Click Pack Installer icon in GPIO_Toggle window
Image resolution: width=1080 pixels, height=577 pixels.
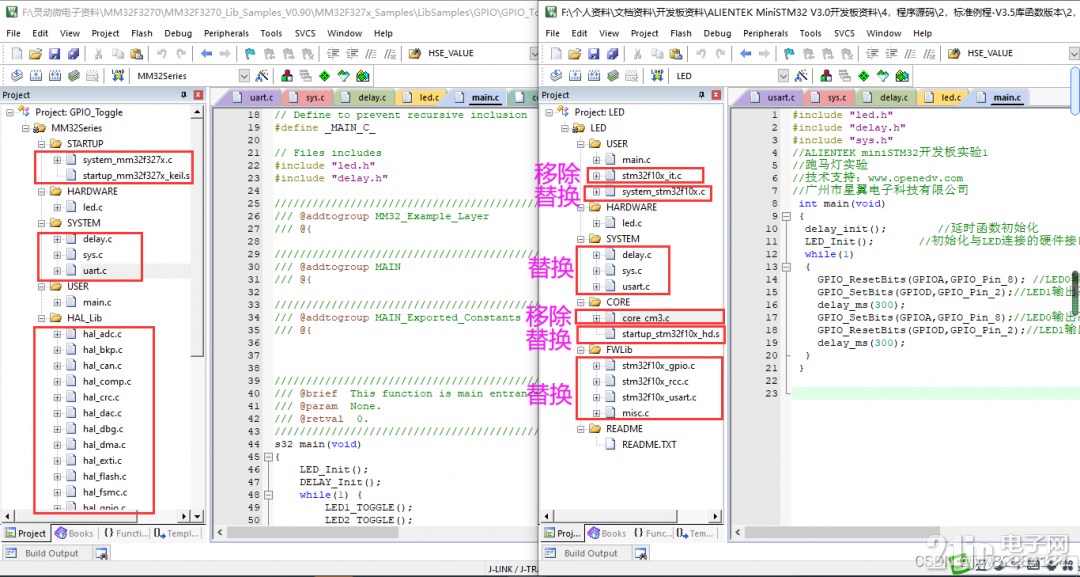(362, 76)
